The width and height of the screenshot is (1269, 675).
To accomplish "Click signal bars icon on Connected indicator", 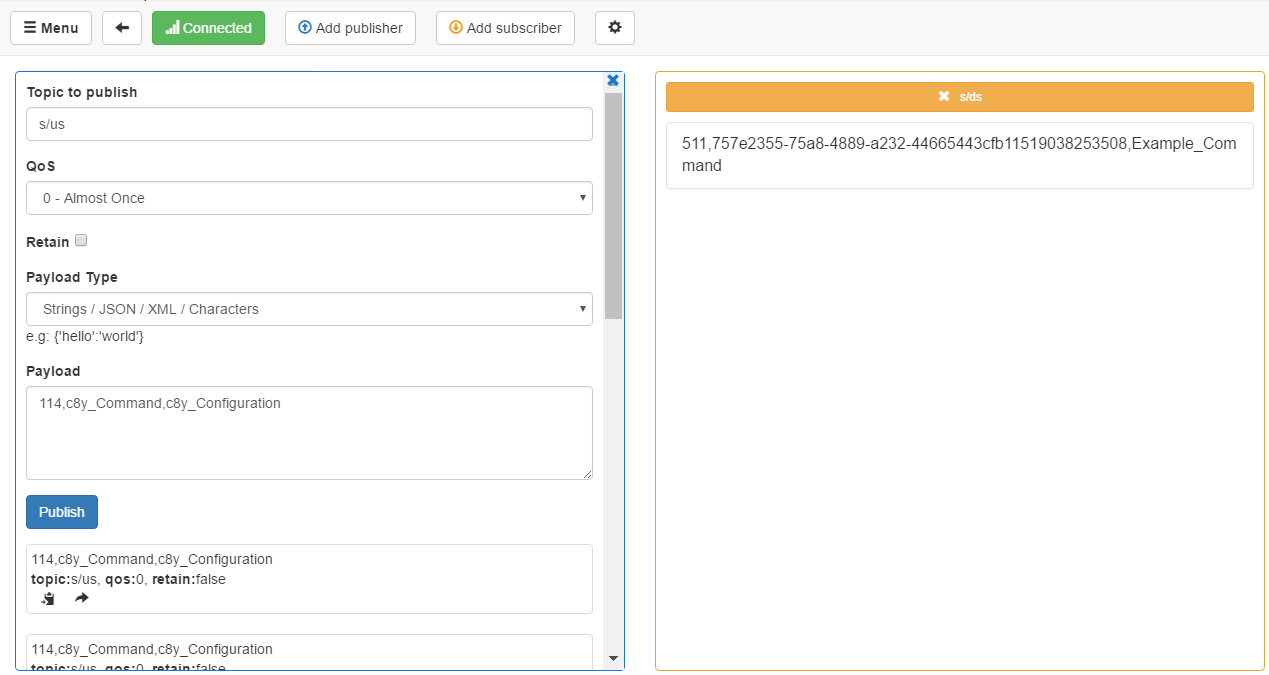I will (x=172, y=28).
